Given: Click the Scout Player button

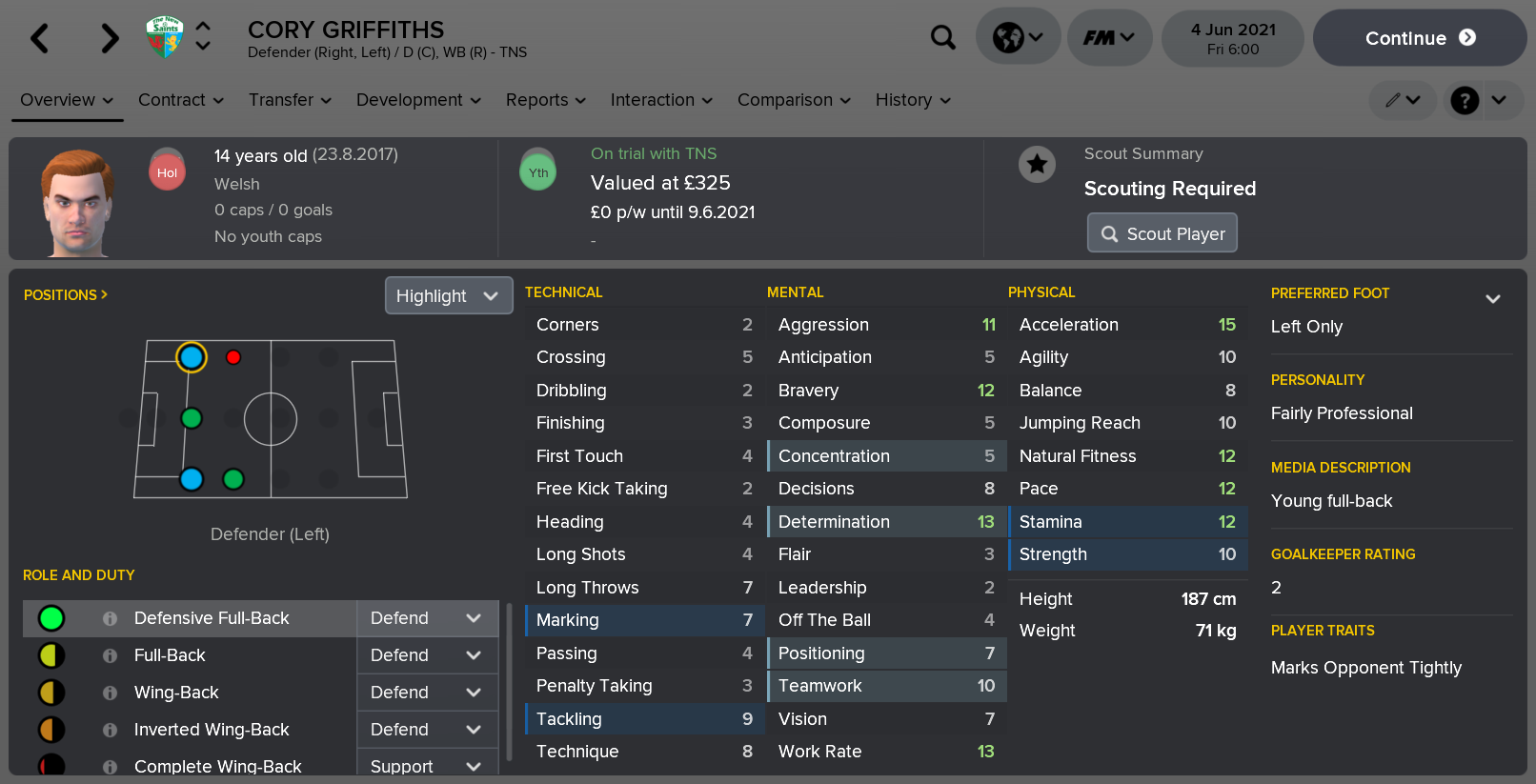Looking at the screenshot, I should [1162, 233].
